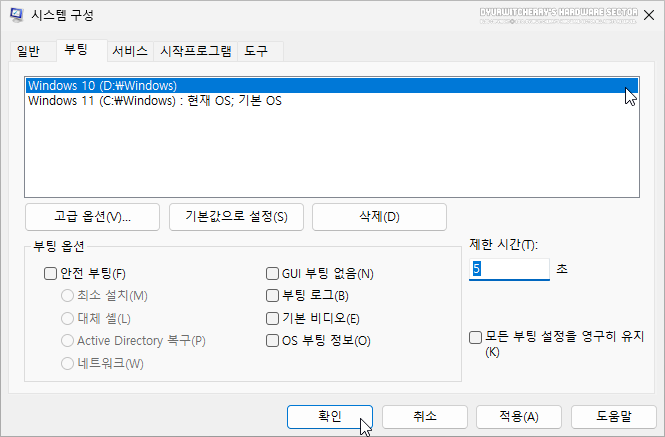Tick the OS 부팅 정보(O) checkbox
This screenshot has width=665, height=437.
272,341
